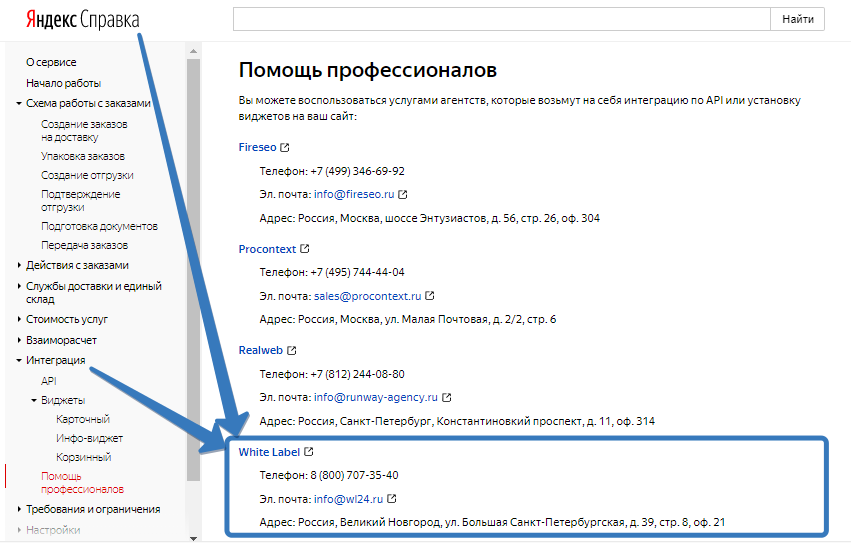Click the Помощь профессионалов page heading
The height and width of the screenshot is (544, 851).
tap(367, 70)
